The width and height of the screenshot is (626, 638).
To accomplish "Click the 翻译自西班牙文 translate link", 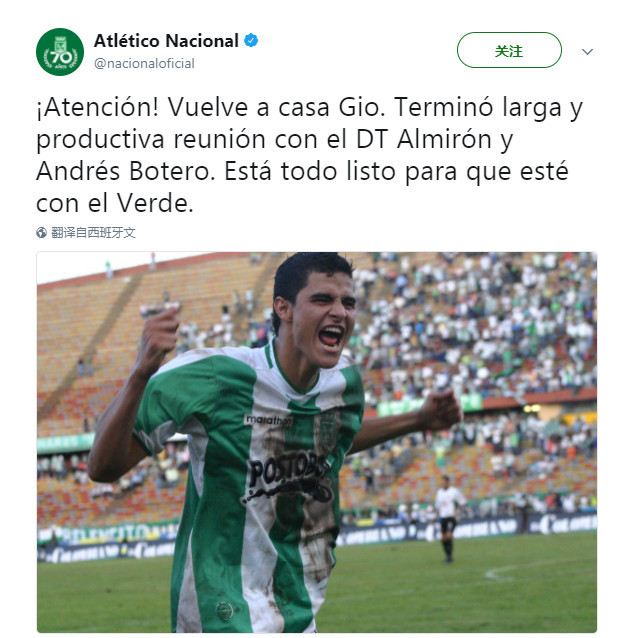I will coord(93,233).
